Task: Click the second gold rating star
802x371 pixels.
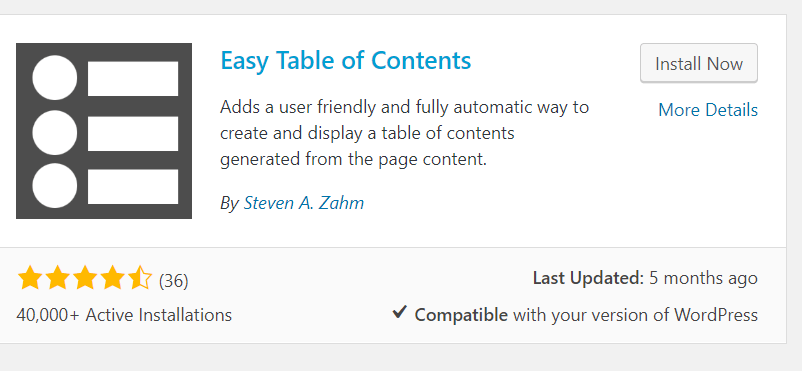Action: [58, 278]
